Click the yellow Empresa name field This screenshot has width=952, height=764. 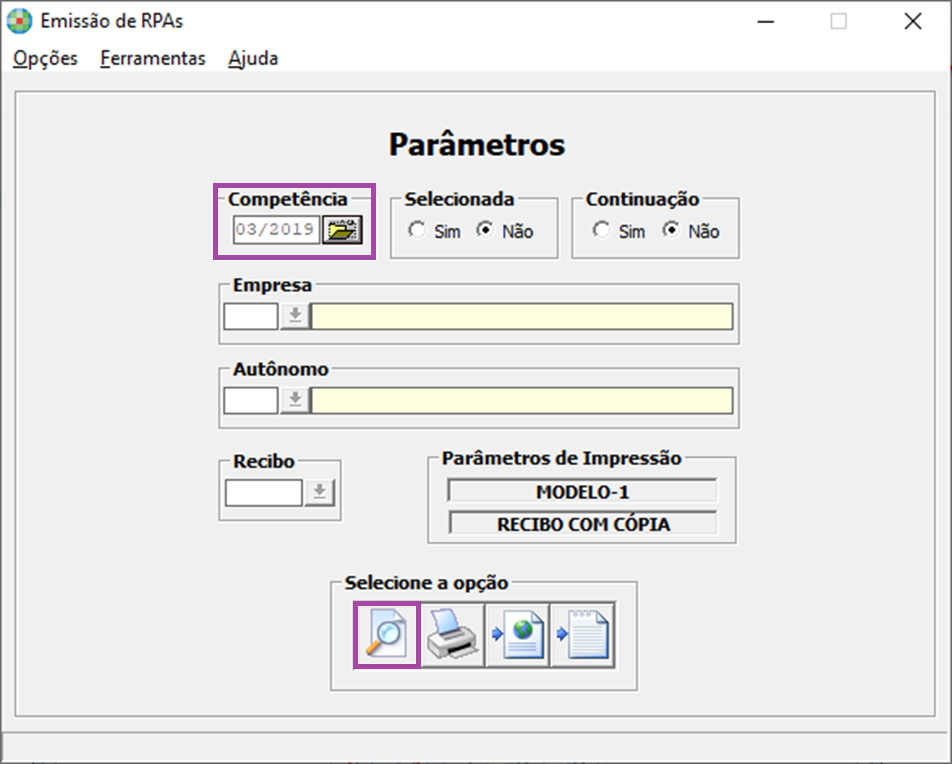522,316
